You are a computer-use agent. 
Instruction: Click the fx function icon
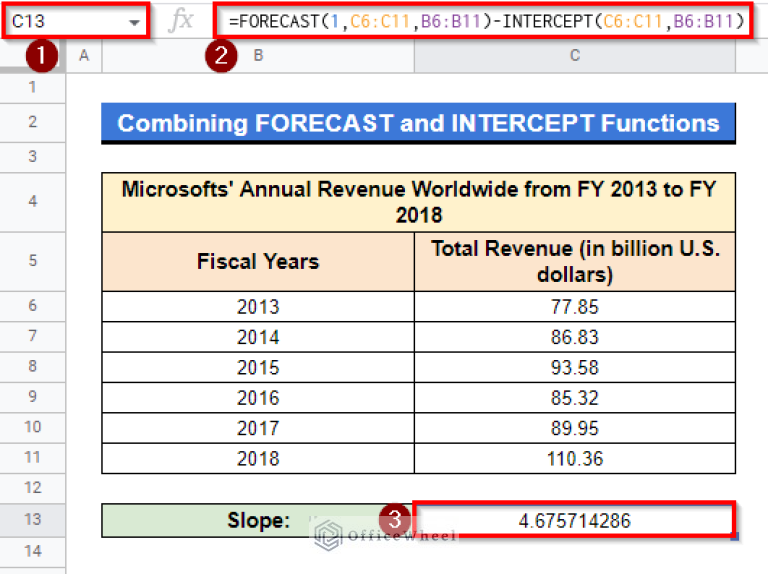pyautogui.click(x=181, y=21)
